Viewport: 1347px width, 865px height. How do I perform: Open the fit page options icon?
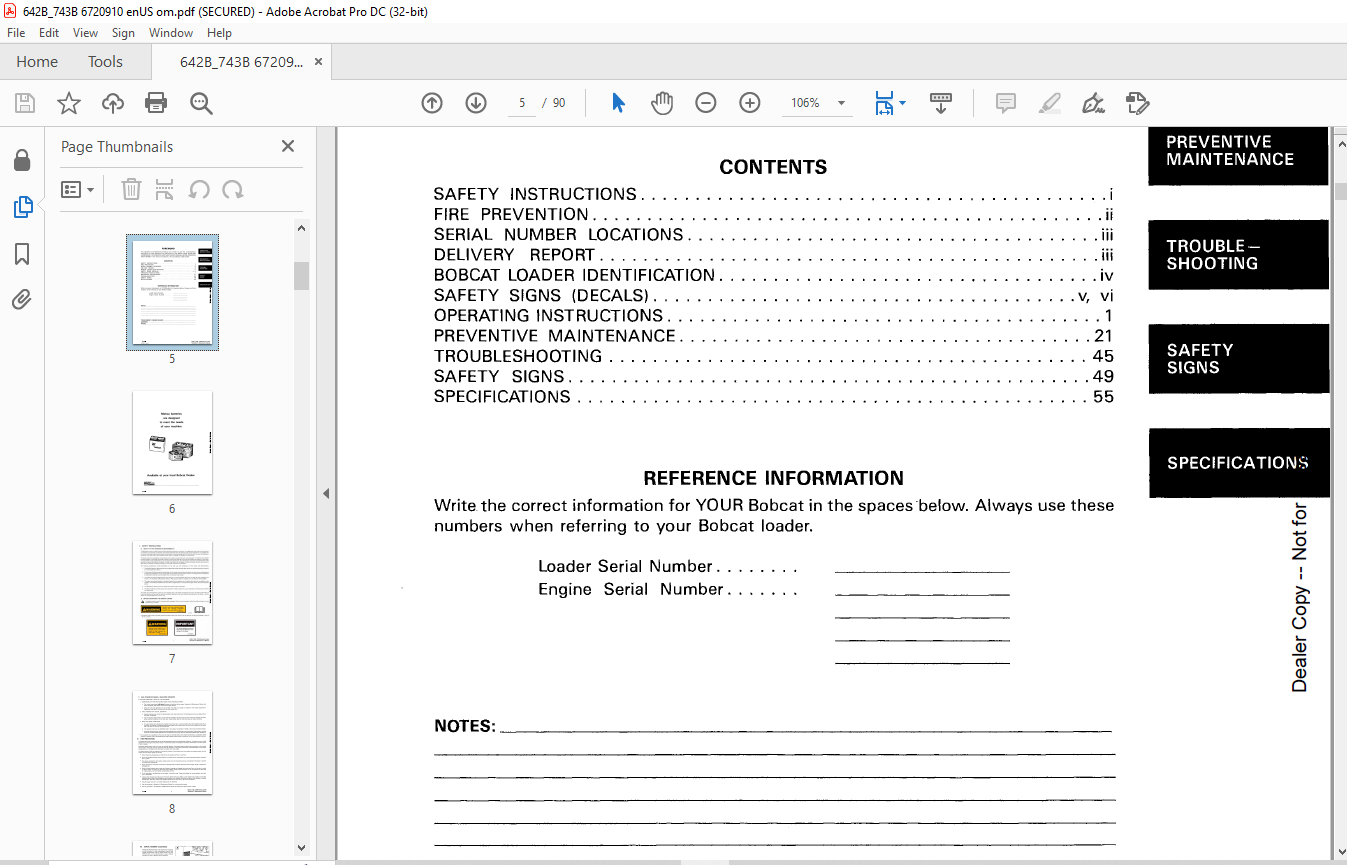point(884,103)
